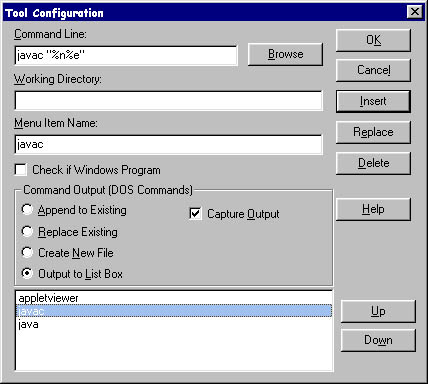Delete the selected tool
Image resolution: width=428 pixels, height=386 pixels.
point(373,163)
